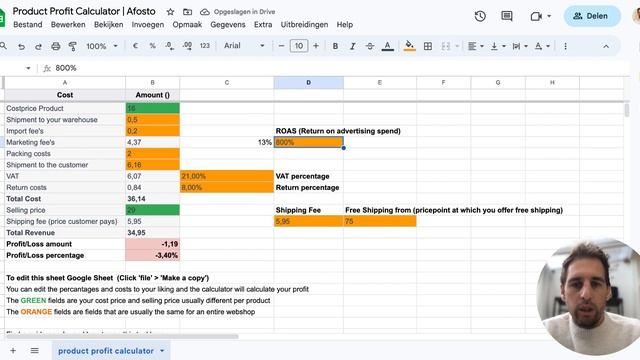Toggle italic formatting

tap(353, 47)
